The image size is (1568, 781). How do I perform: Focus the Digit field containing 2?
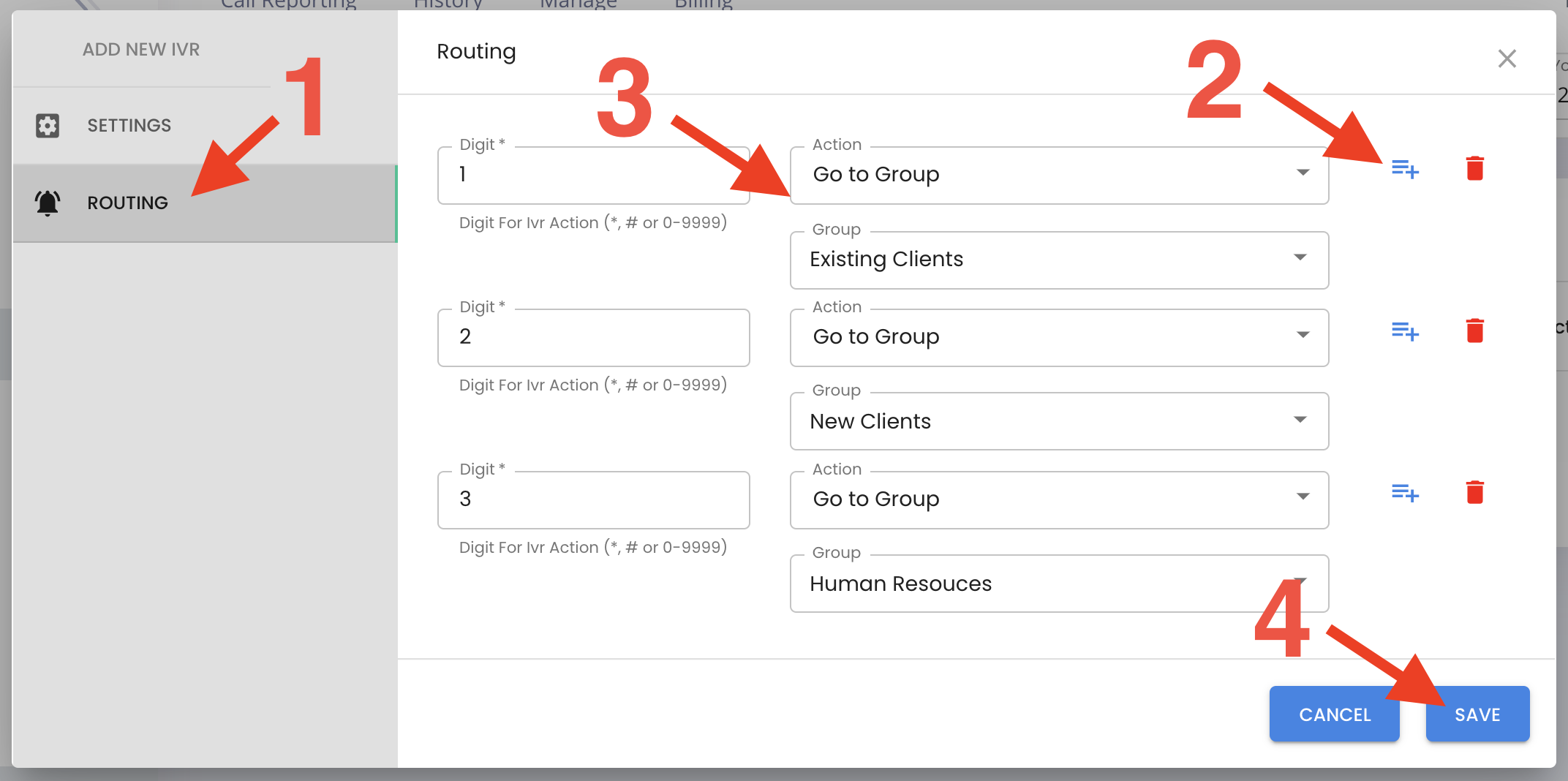[x=593, y=337]
